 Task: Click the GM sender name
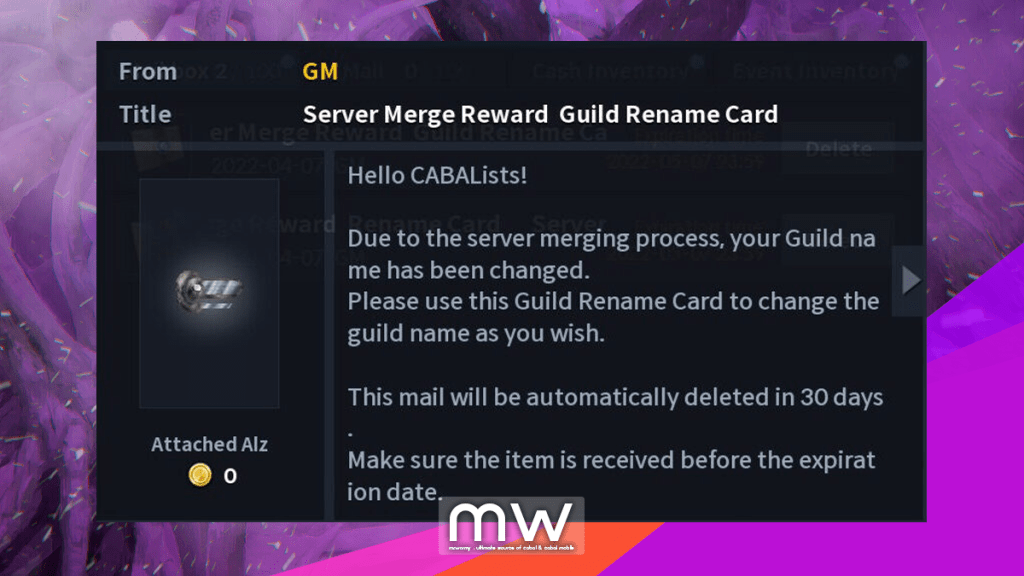[320, 71]
